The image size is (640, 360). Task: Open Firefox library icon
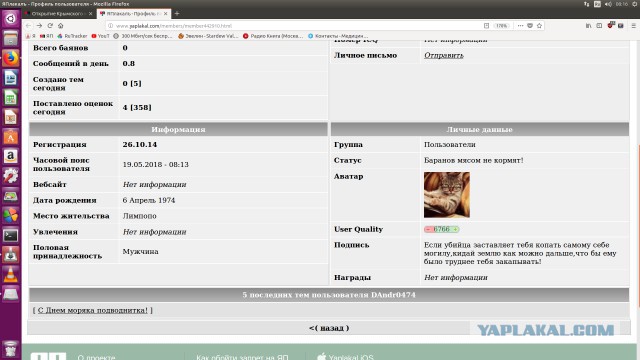[x=589, y=26]
